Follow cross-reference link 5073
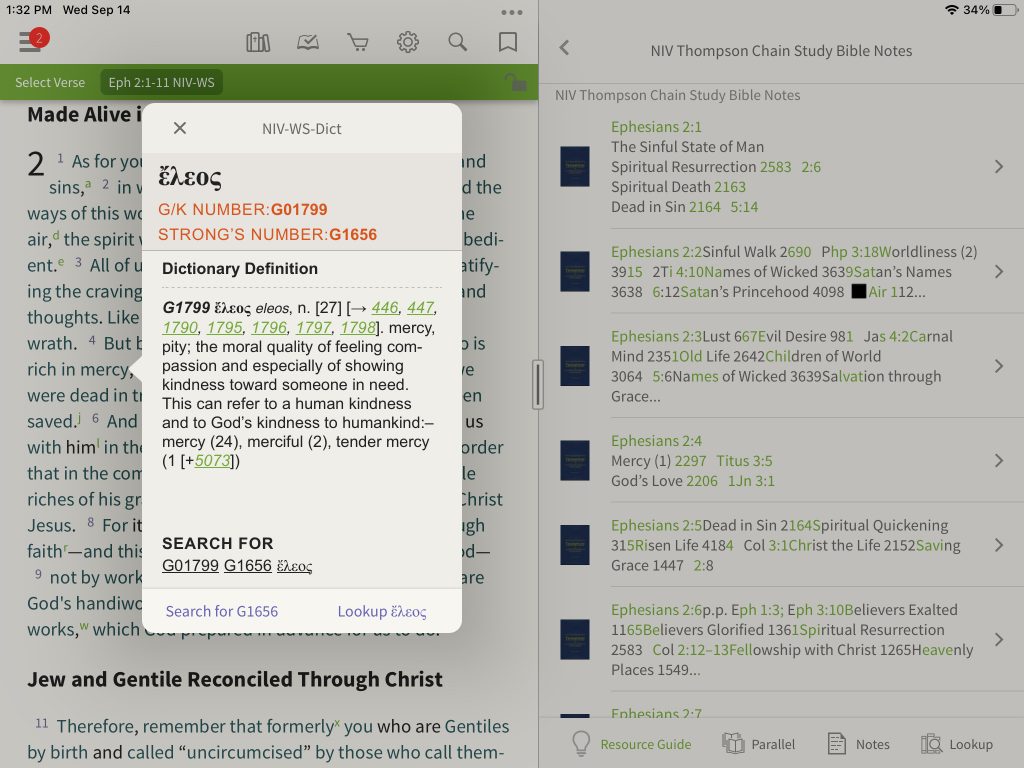 212,460
